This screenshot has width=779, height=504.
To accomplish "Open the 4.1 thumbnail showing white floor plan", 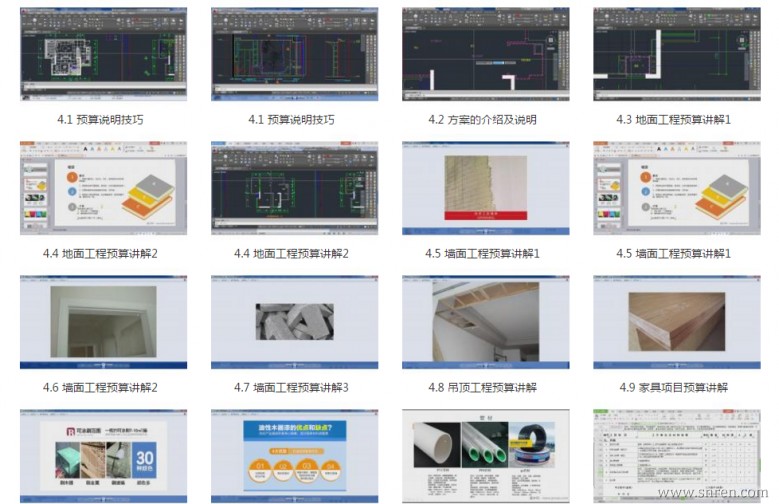I will tap(103, 54).
